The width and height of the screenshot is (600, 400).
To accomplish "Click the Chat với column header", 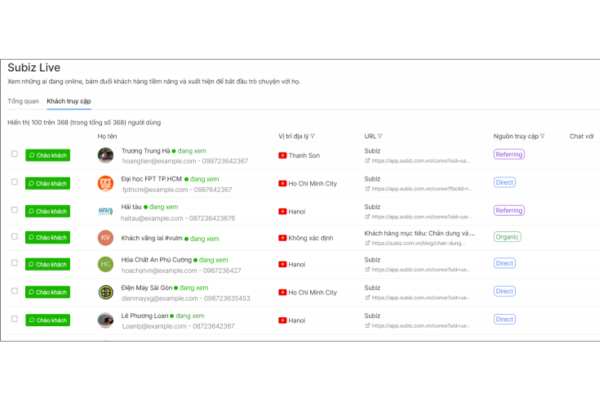I will point(581,136).
